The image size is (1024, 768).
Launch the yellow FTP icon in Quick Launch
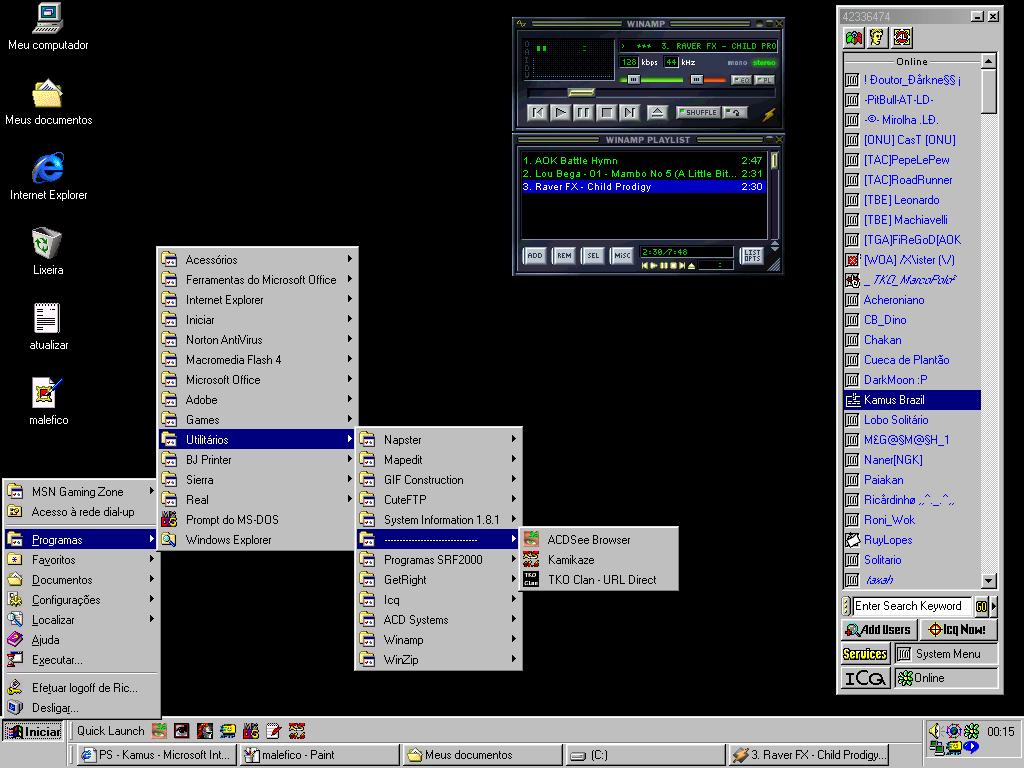click(x=228, y=731)
